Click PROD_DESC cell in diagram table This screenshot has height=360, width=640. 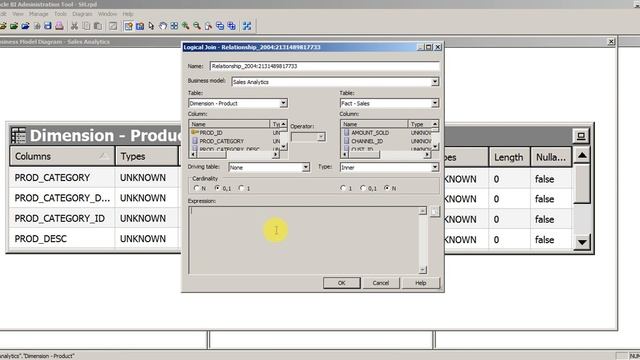40,239
